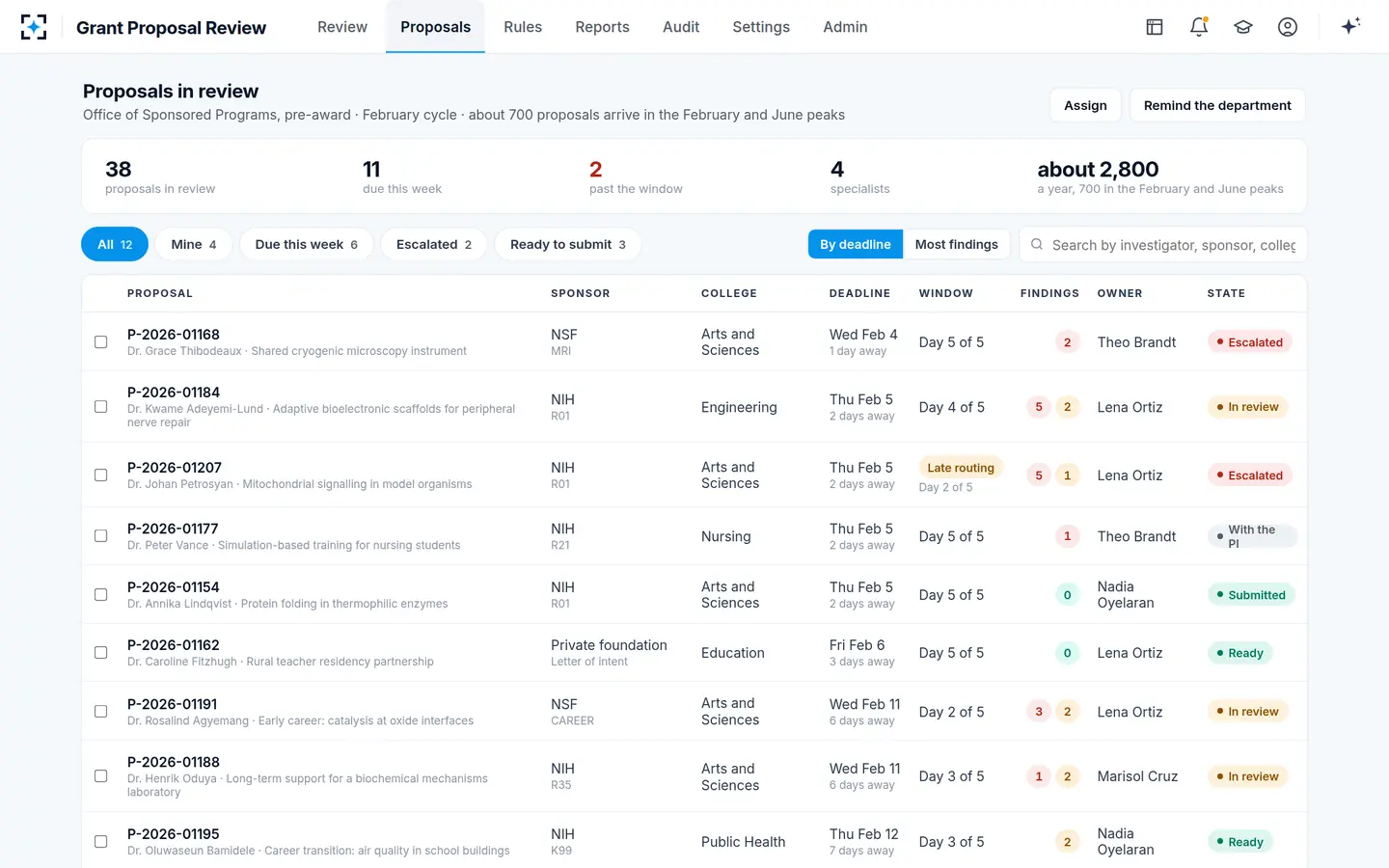
Task: Sort proposals By deadline
Action: (x=856, y=245)
